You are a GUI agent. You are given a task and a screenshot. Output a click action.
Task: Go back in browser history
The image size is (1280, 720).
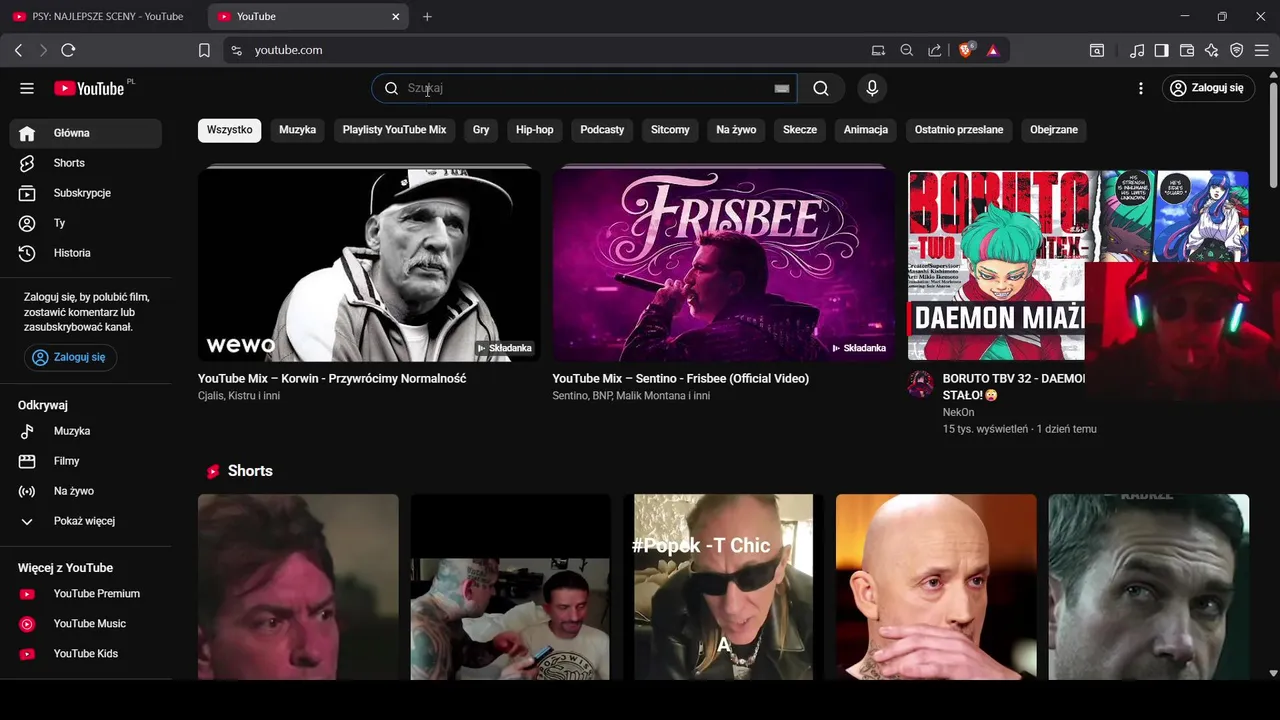(18, 50)
